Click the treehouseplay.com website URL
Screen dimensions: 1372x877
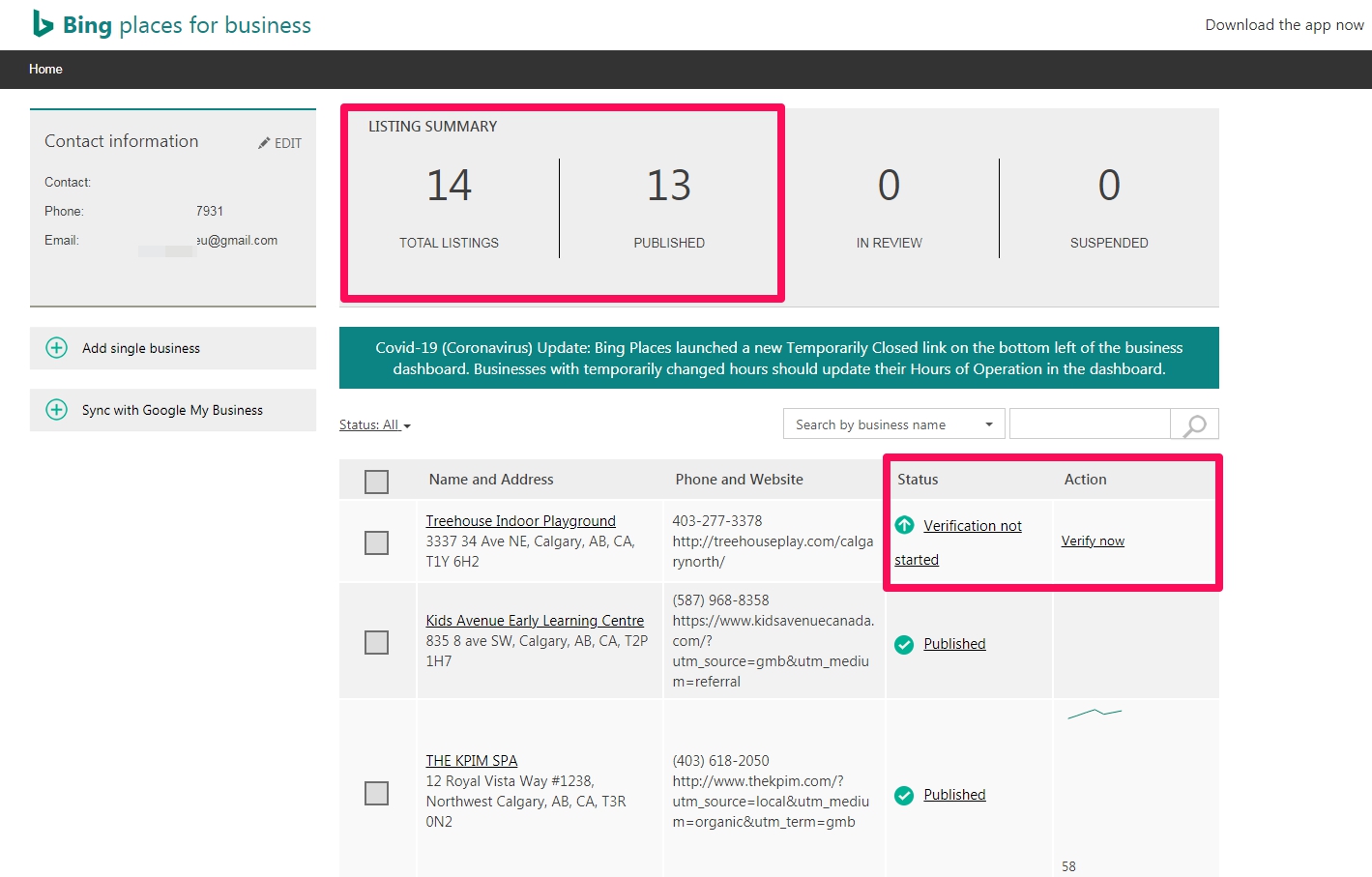pyautogui.click(x=773, y=552)
